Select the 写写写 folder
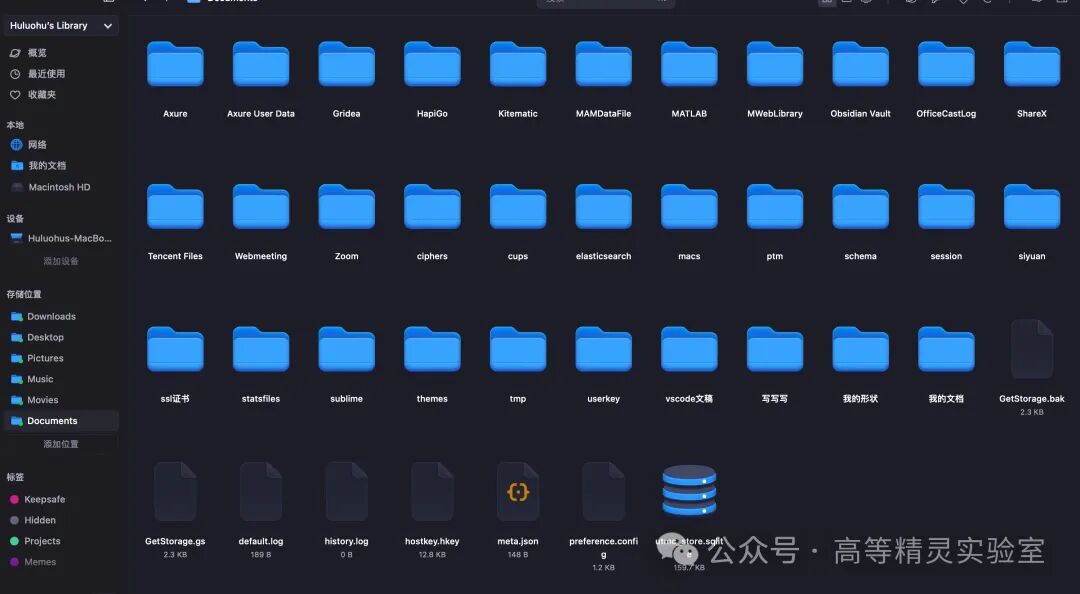1080x594 pixels. [x=775, y=349]
